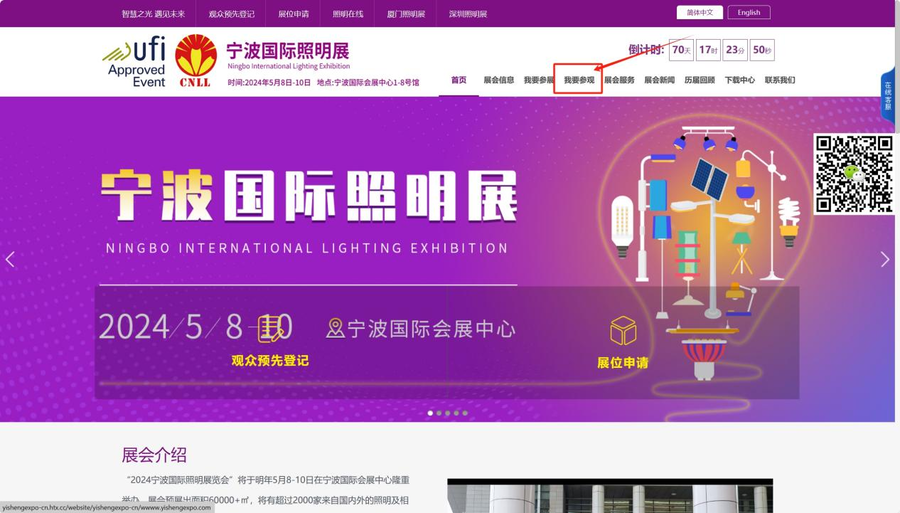The height and width of the screenshot is (513, 900).
Task: Click the countdown minutes box showing 23
Action: 735,50
